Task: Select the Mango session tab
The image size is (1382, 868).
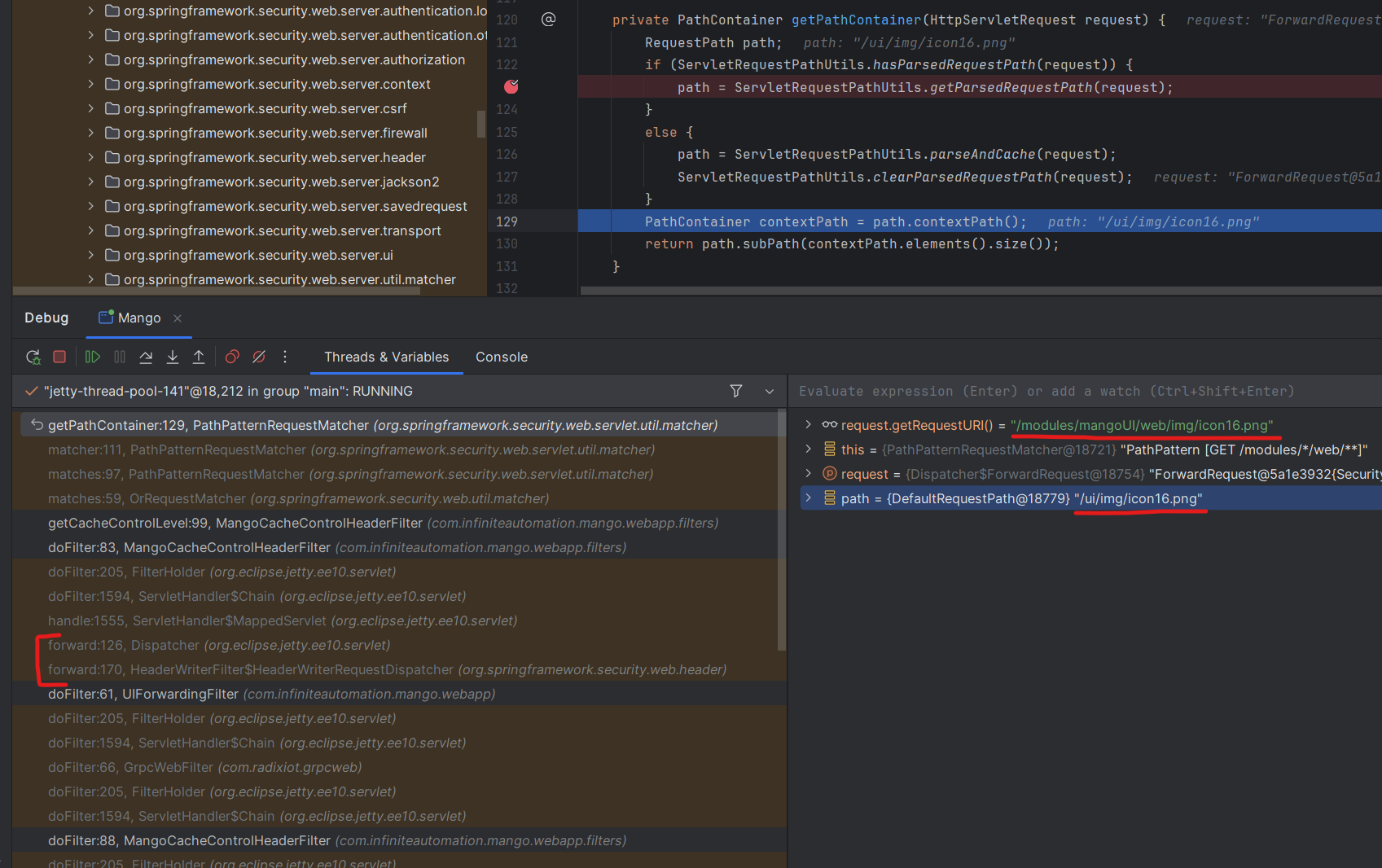Action: coord(138,318)
